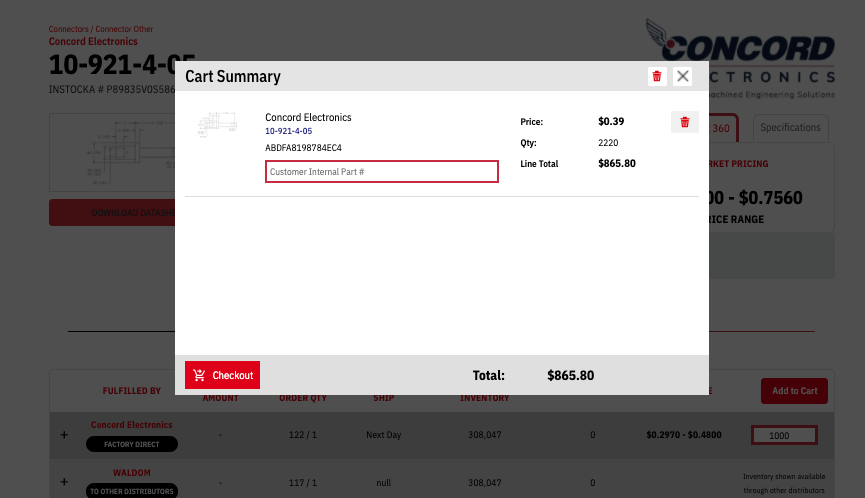Select manufacturer code ABDFA8198784EC4
The width and height of the screenshot is (865, 498).
[303, 148]
